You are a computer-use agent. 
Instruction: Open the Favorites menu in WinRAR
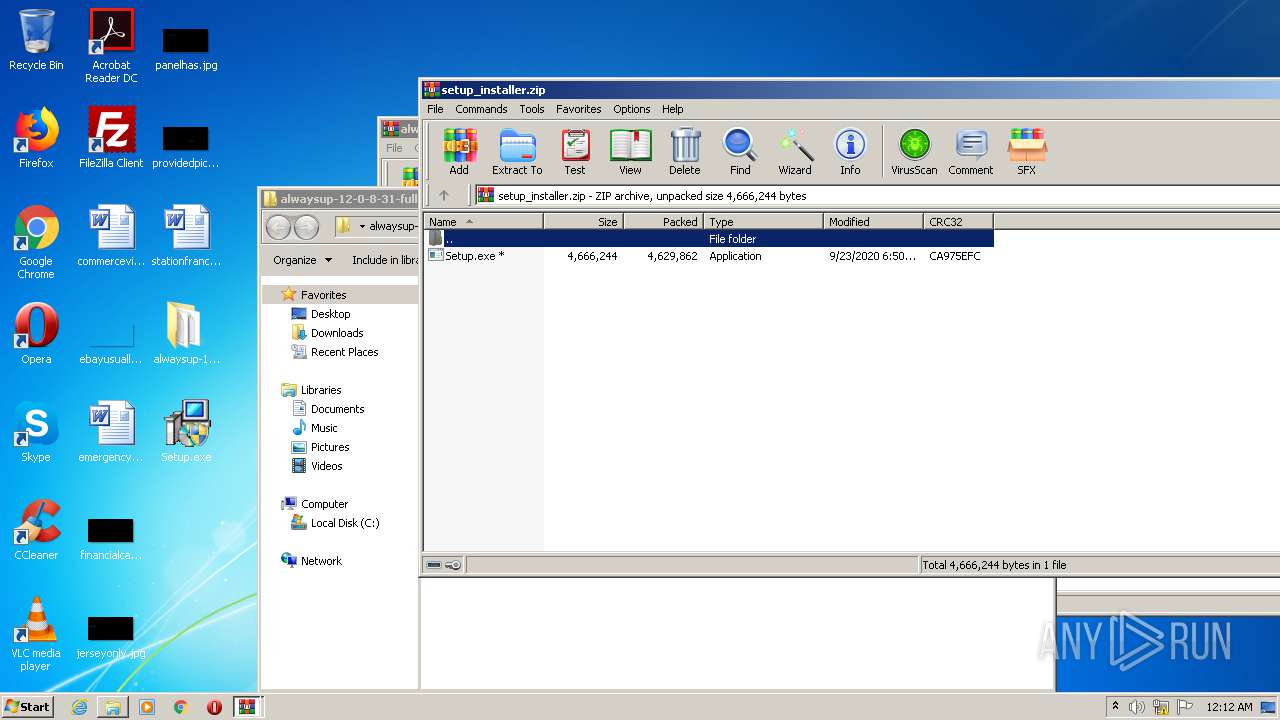point(578,109)
